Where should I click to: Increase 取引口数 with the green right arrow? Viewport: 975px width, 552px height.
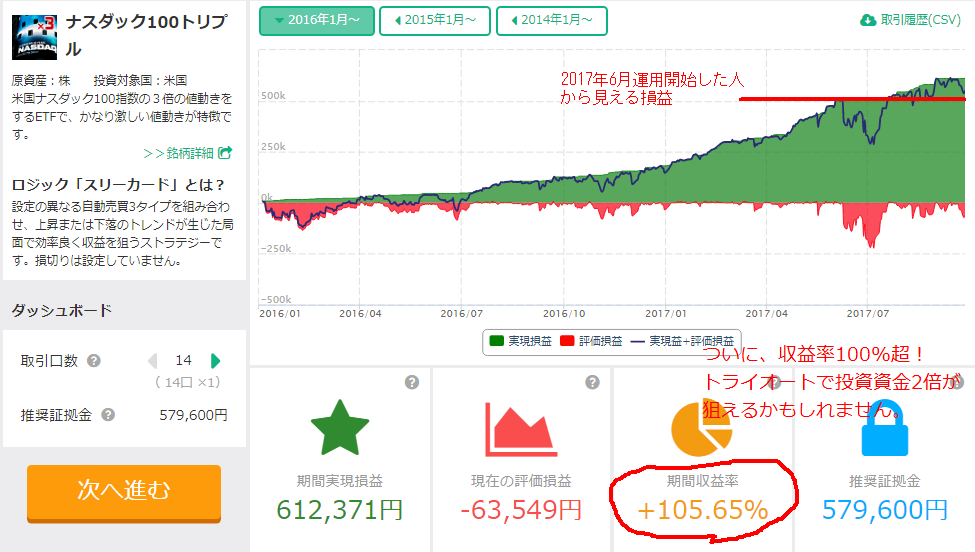point(215,361)
